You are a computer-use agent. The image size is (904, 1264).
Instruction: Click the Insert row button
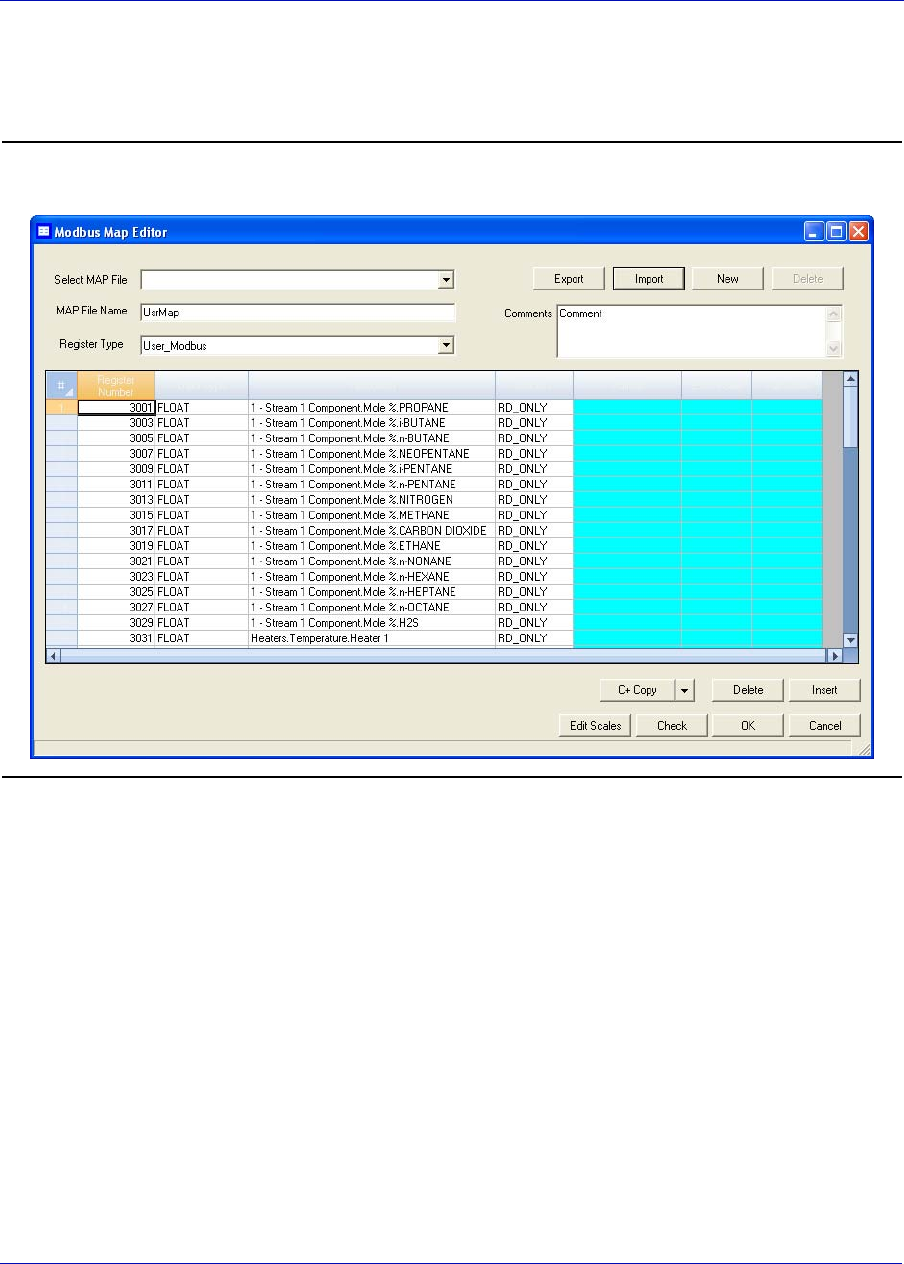(824, 690)
